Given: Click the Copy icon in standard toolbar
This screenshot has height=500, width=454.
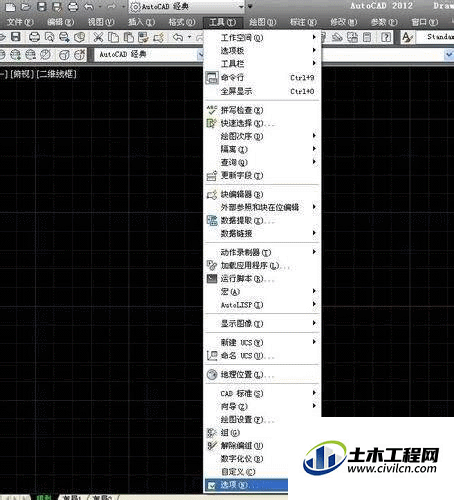Looking at the screenshot, I should point(113,37).
